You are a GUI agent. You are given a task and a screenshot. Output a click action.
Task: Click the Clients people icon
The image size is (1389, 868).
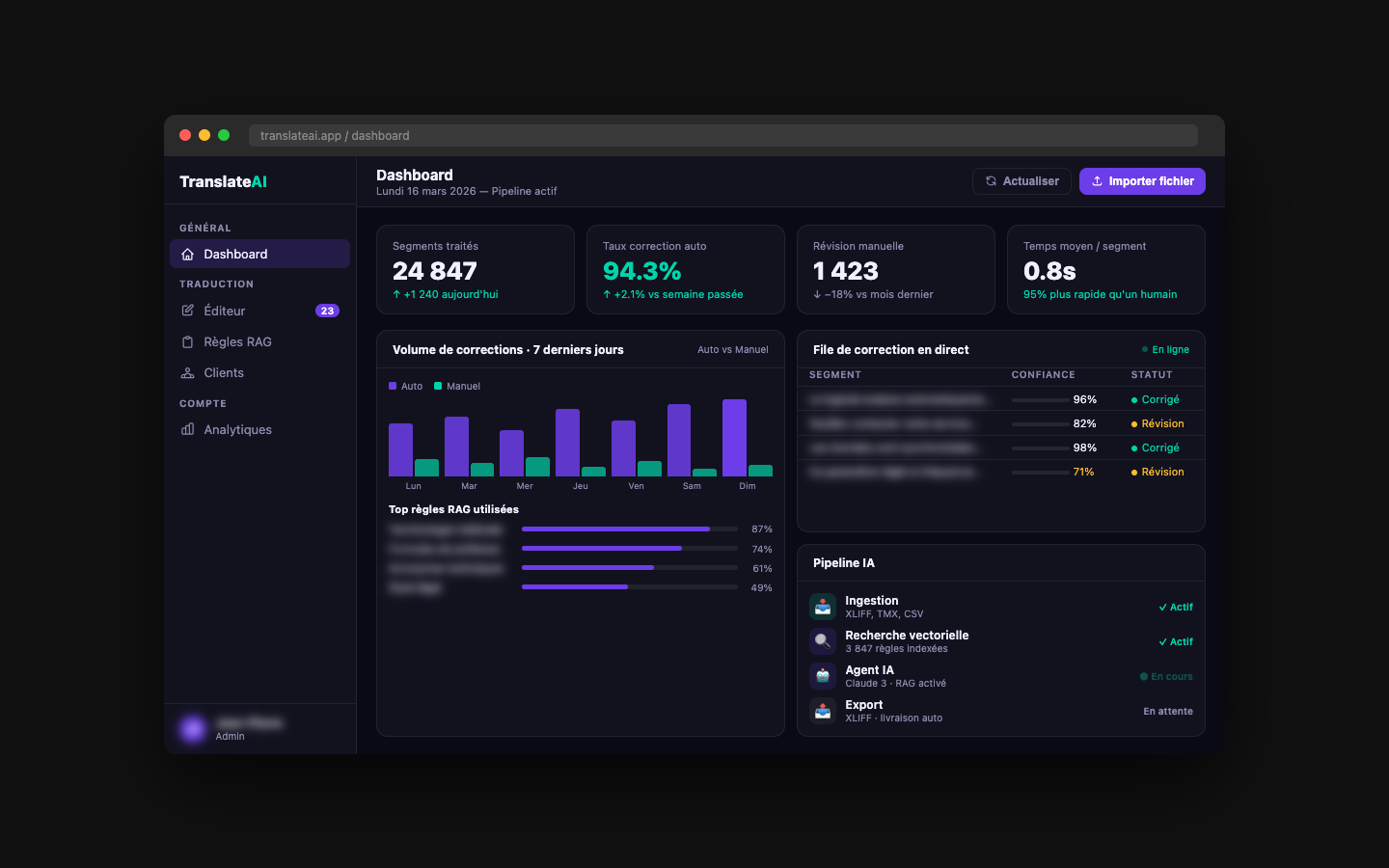click(x=188, y=373)
